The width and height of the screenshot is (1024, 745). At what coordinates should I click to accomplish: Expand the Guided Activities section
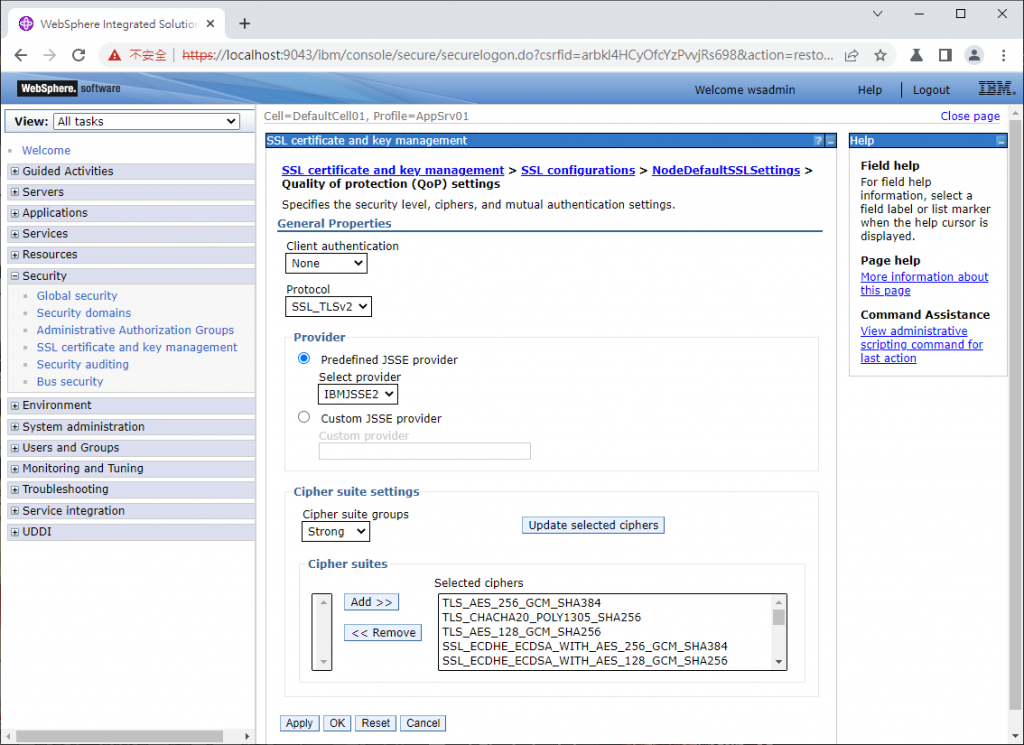(15, 171)
